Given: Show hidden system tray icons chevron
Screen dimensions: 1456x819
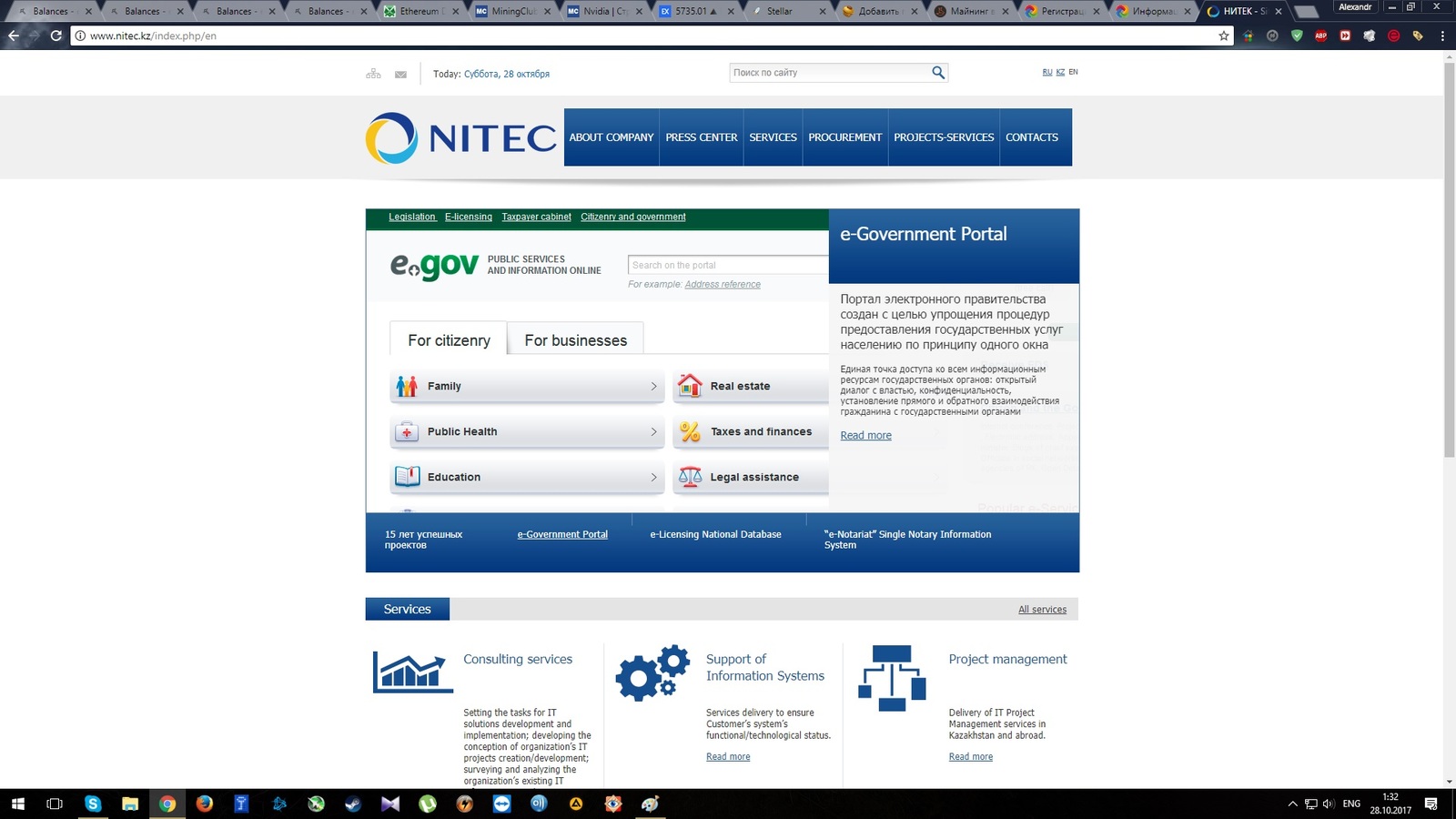Looking at the screenshot, I should tap(1292, 804).
